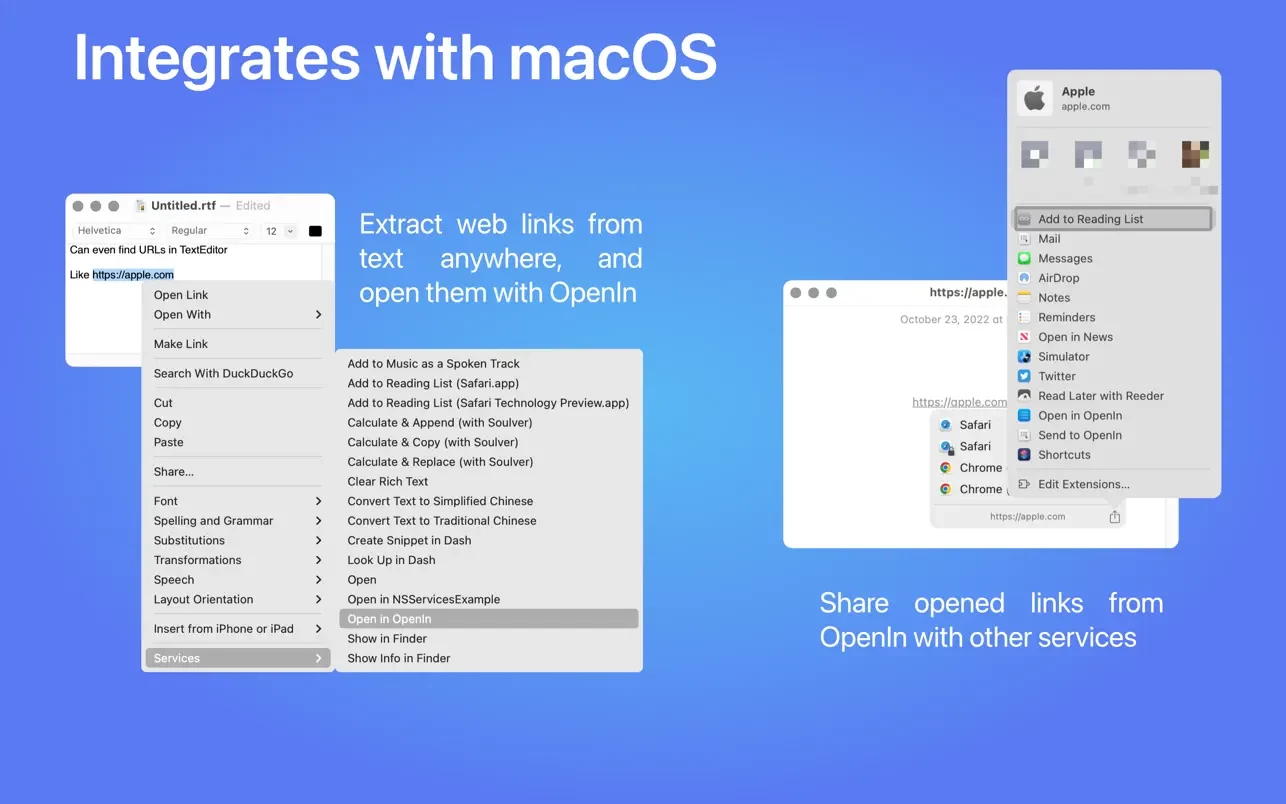Open the Helvetica font family dropdown

click(x=116, y=231)
